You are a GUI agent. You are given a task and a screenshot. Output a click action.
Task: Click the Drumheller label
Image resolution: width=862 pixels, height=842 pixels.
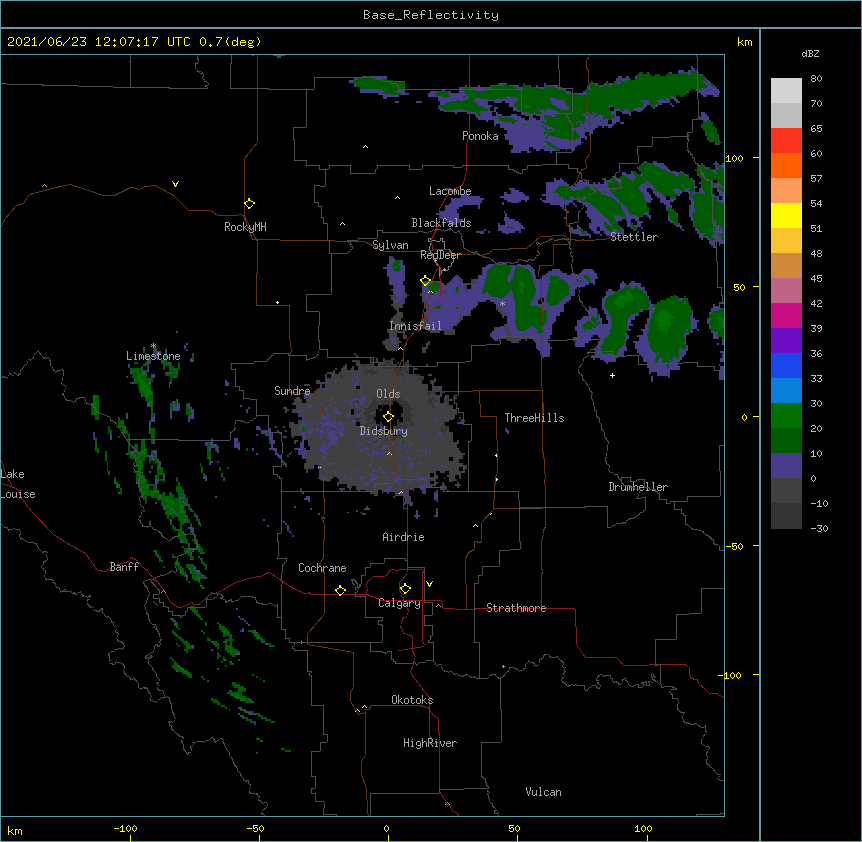638,487
